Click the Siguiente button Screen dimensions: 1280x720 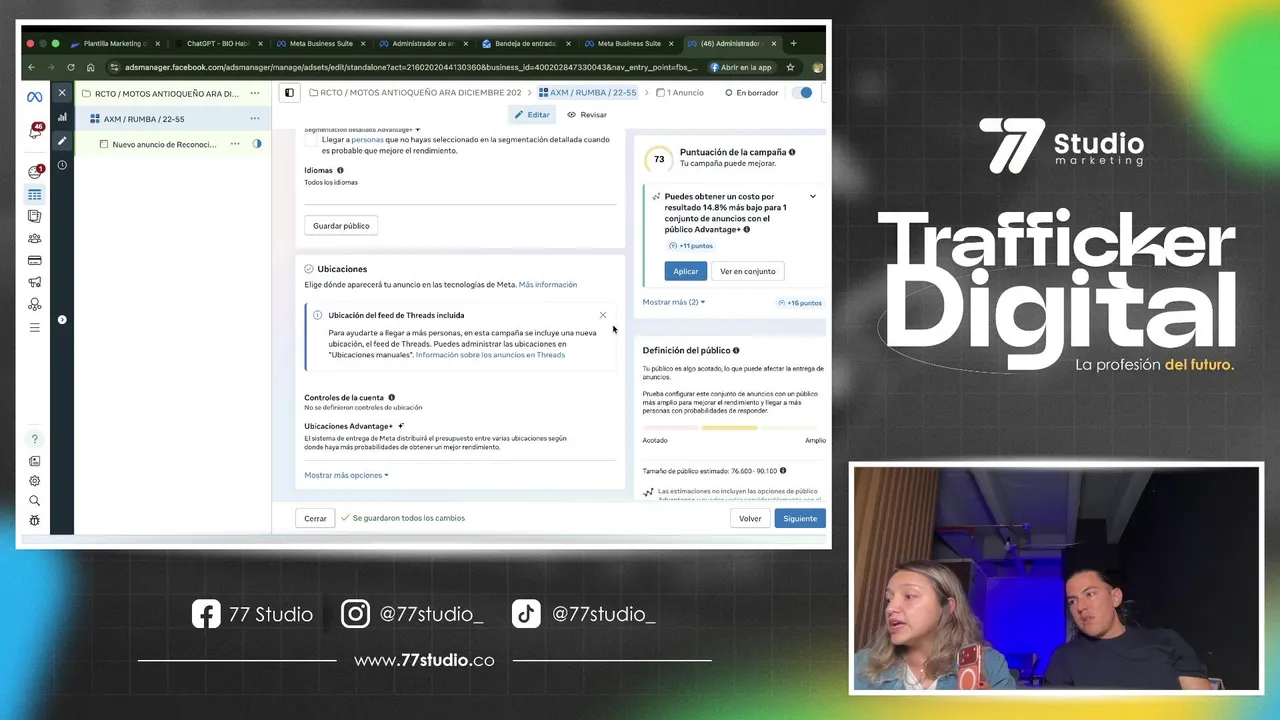pos(800,518)
